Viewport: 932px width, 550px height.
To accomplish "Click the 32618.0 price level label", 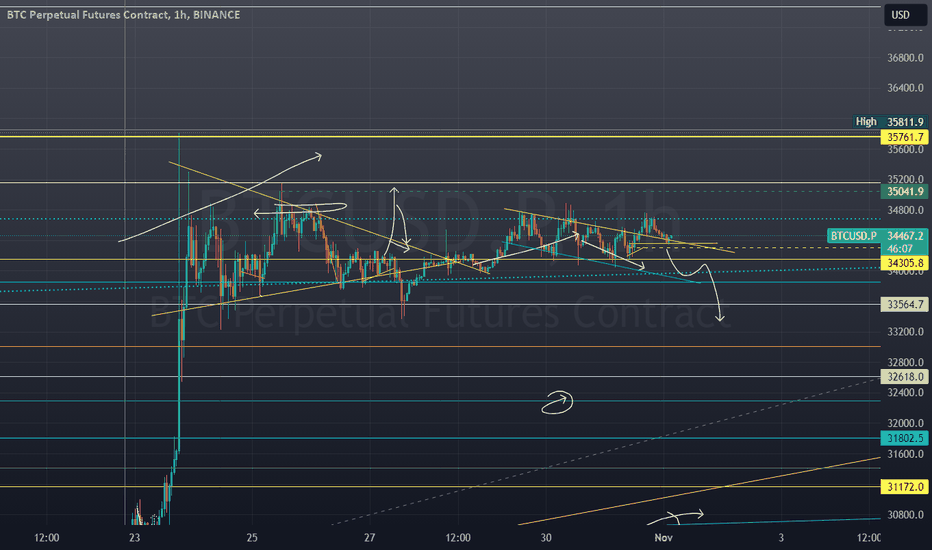I will 904,376.
